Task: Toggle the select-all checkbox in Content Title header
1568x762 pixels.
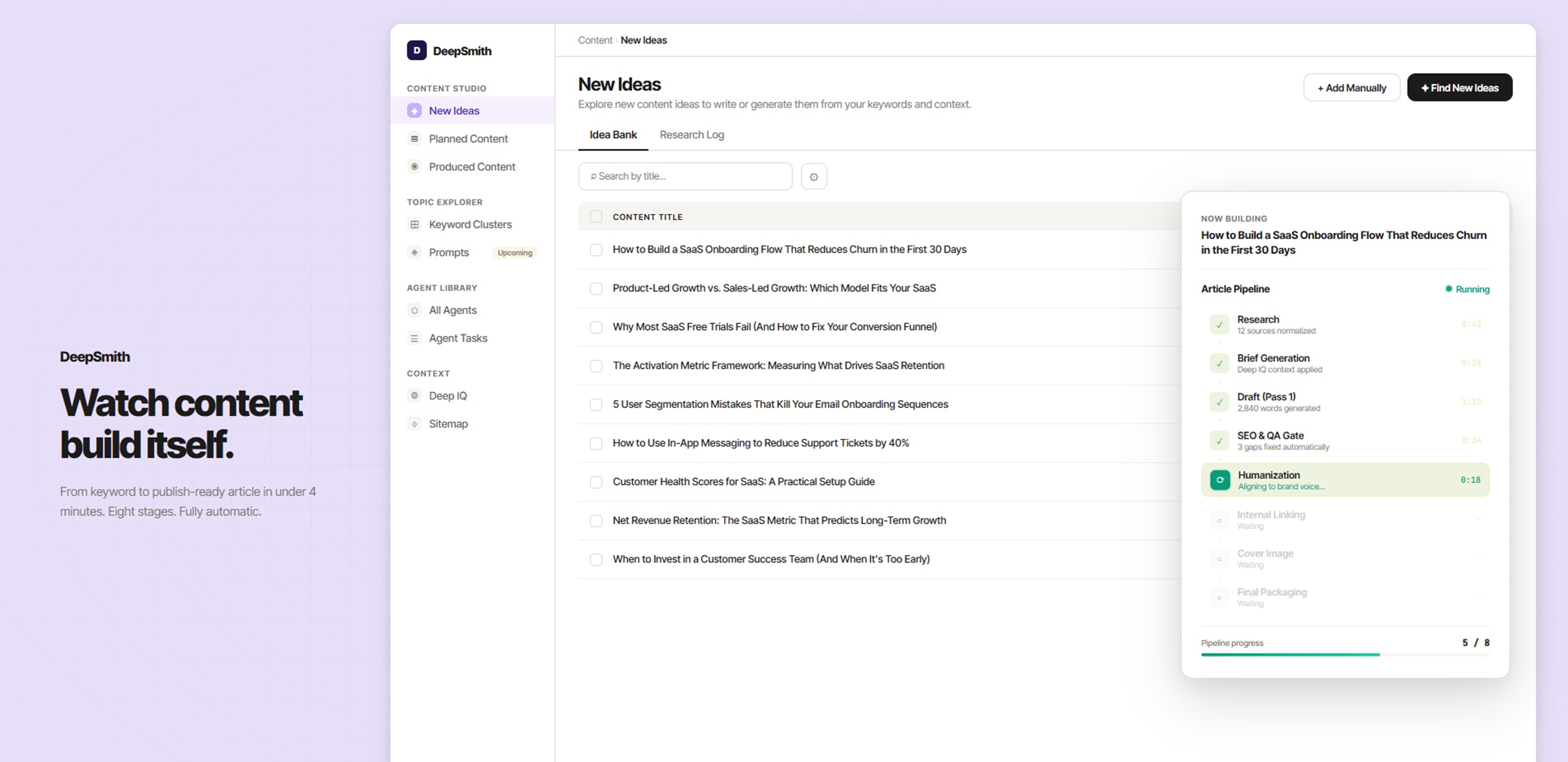Action: (596, 216)
